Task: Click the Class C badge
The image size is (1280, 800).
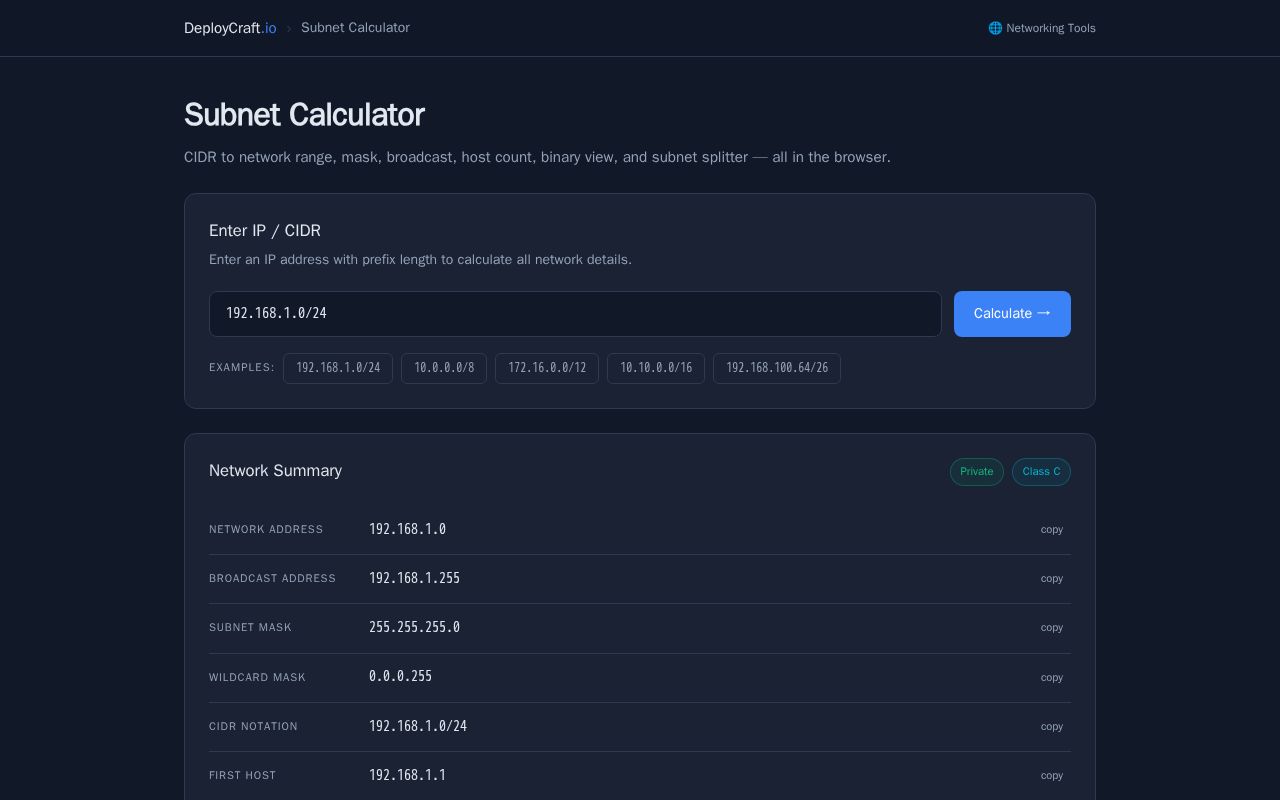Action: [x=1041, y=472]
